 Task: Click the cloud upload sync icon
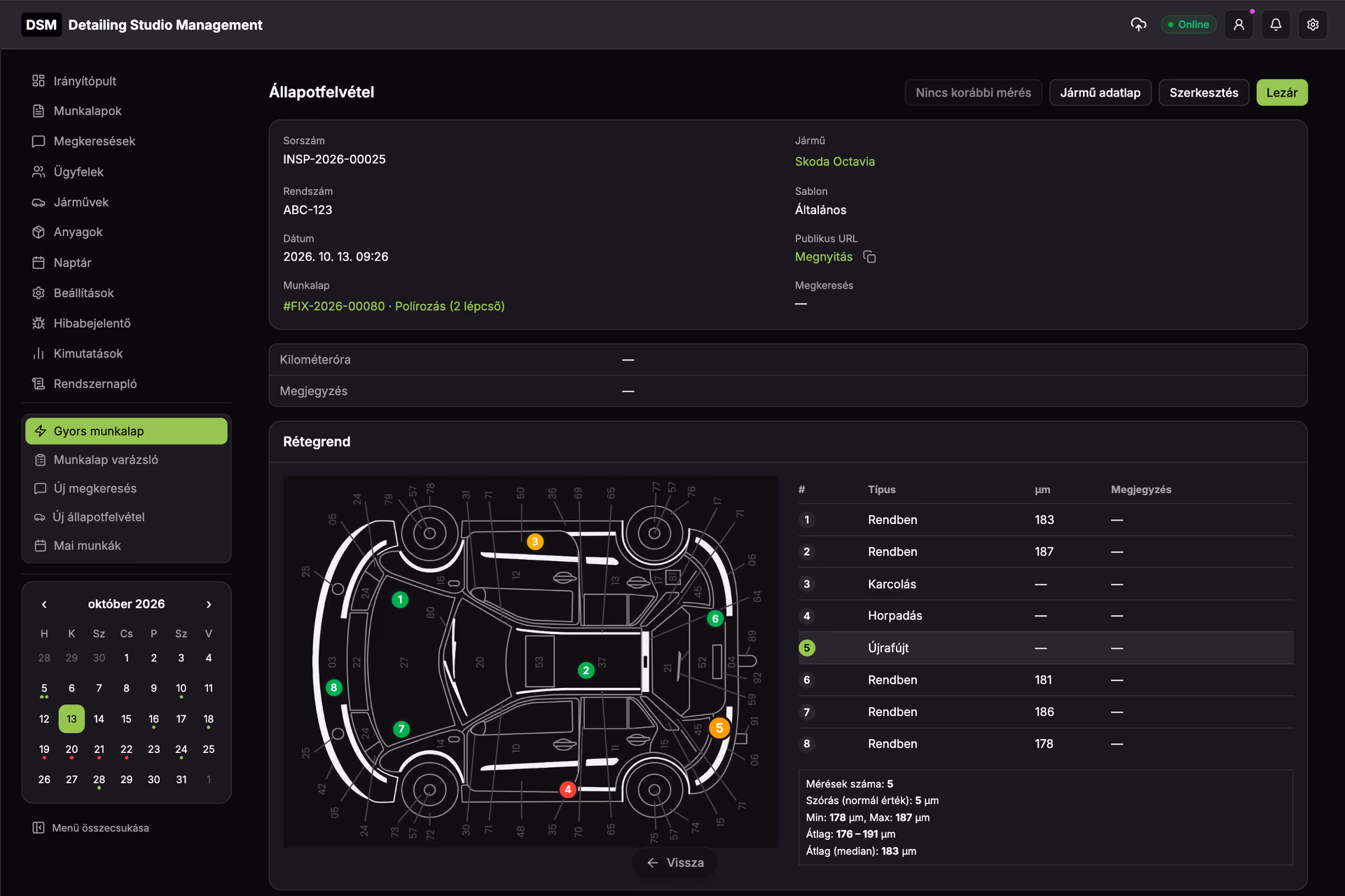pos(1138,25)
